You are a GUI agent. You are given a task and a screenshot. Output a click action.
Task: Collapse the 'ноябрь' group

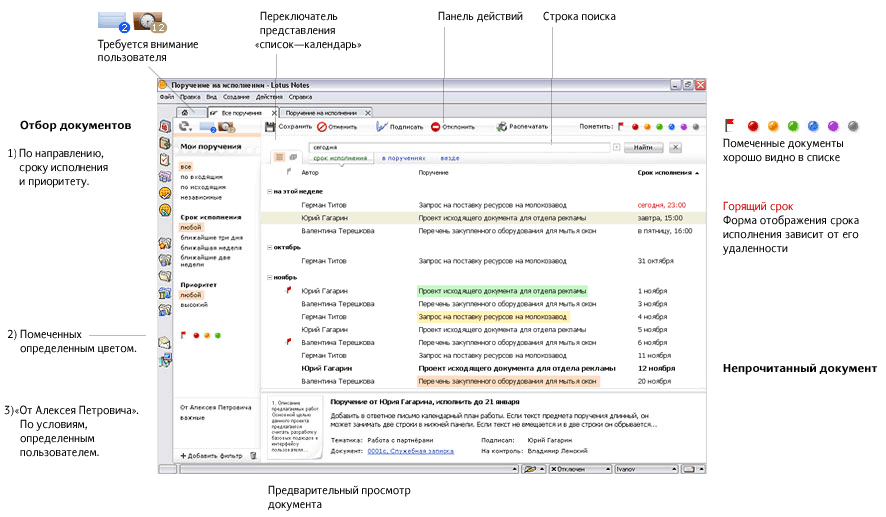[x=270, y=278]
